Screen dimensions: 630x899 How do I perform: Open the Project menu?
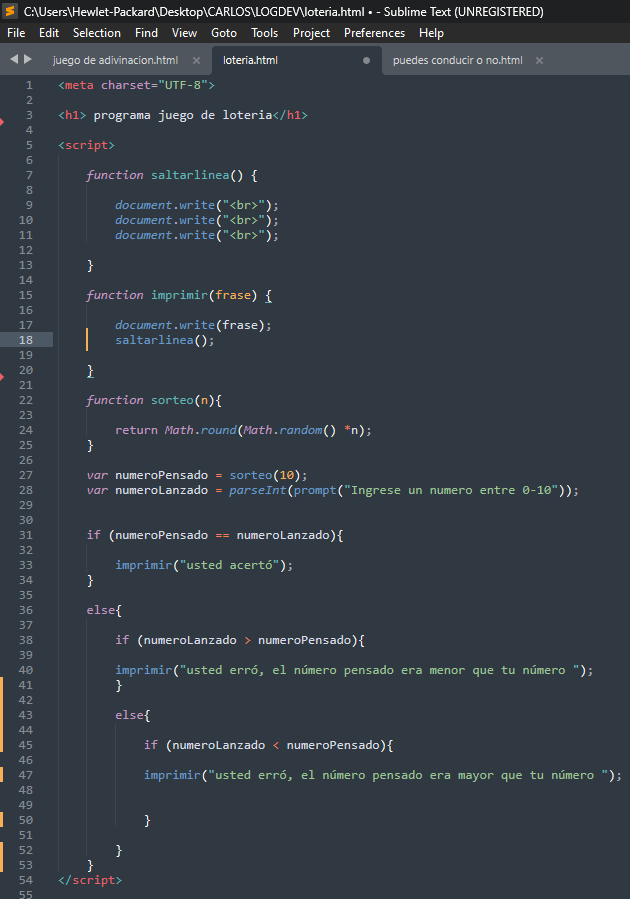pyautogui.click(x=311, y=33)
